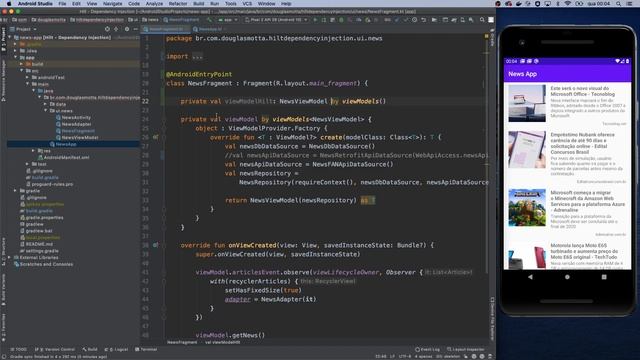Toggle the Gradle side tab
The height and width of the screenshot is (360, 640).
492,39
